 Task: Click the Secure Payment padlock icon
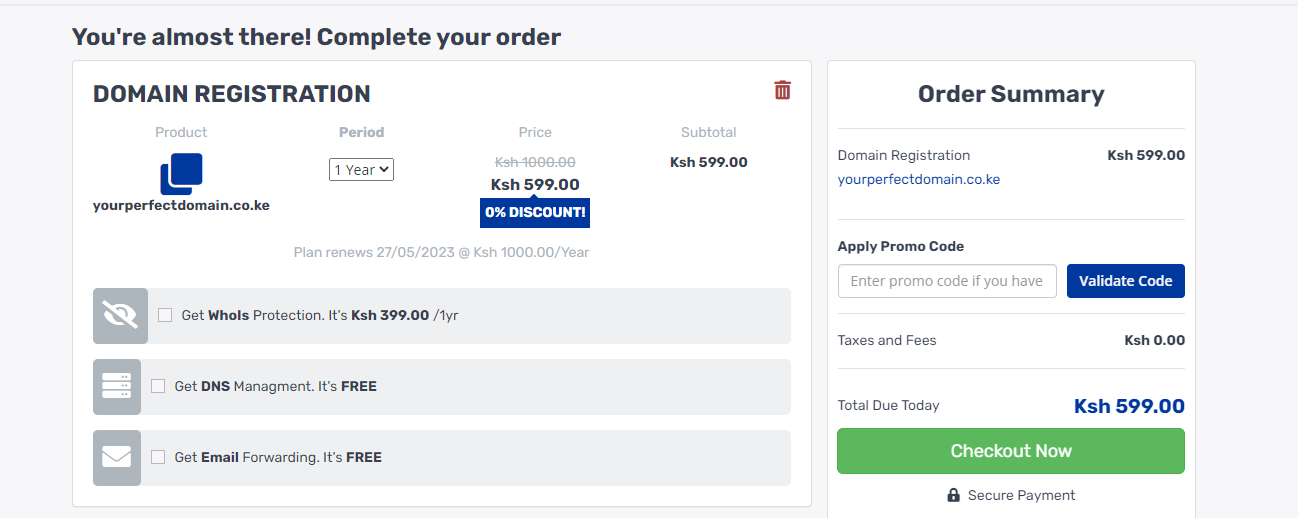tap(954, 495)
